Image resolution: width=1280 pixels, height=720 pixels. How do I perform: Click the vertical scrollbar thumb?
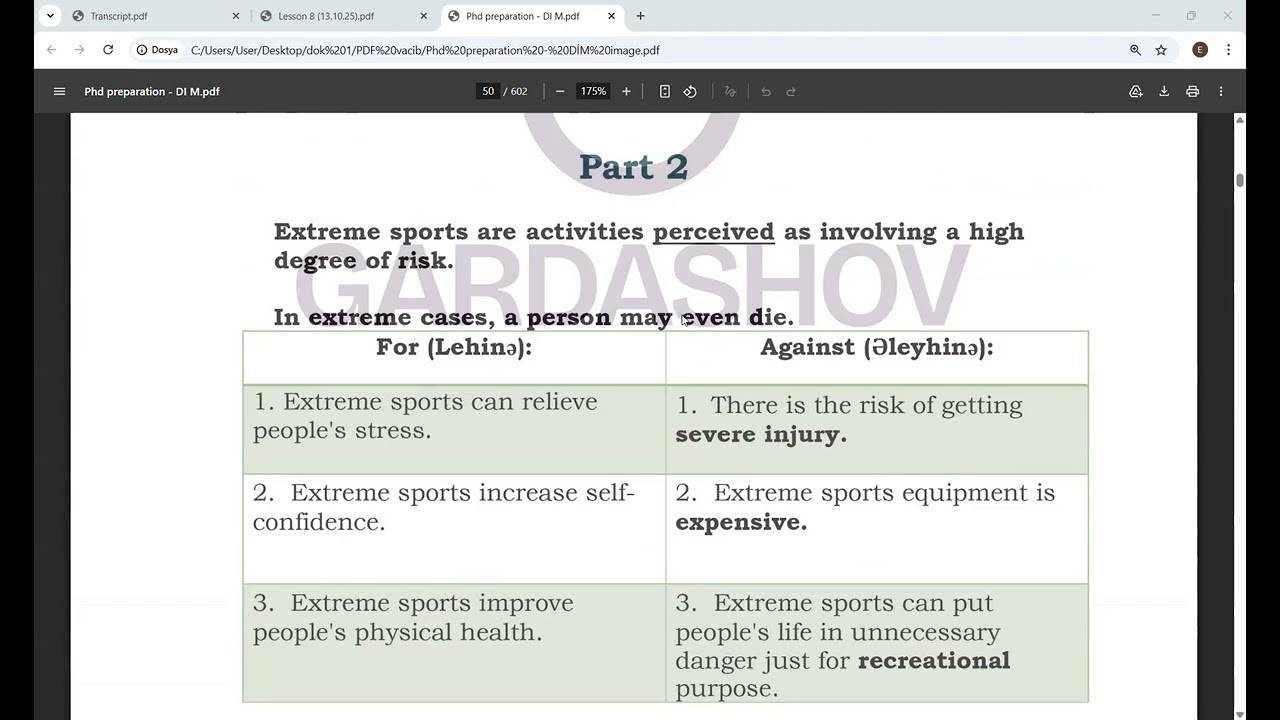point(1240,180)
